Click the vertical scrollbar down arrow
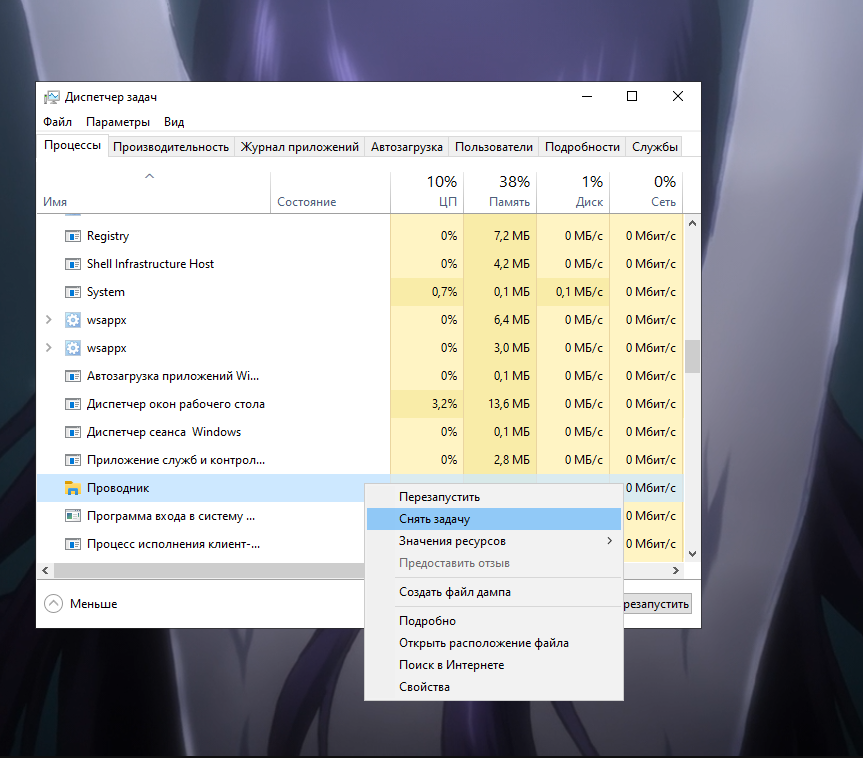863x758 pixels. pyautogui.click(x=692, y=554)
